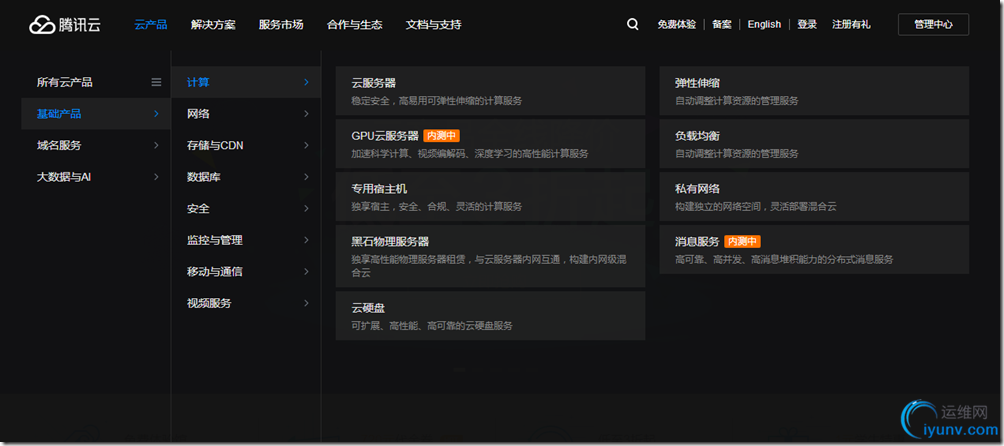Expand the 视频服务 category chevron
Screen dimensions: 1004x446
[x=306, y=303]
